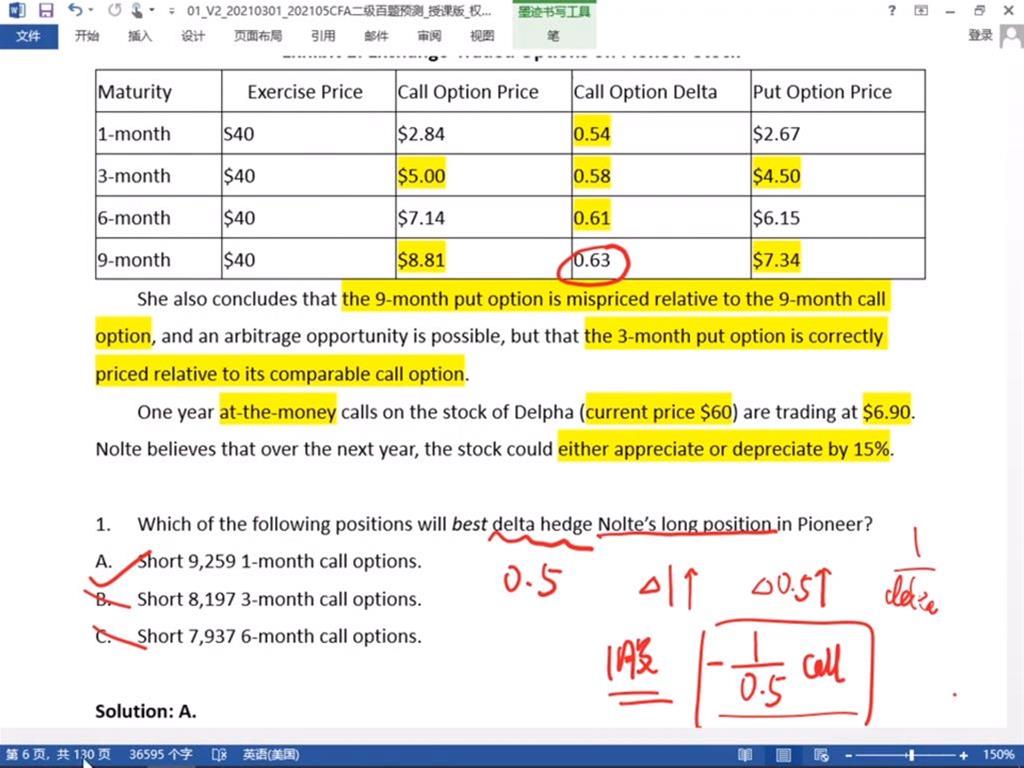
Task: Open the 审阅 (Review) tab
Action: (429, 36)
